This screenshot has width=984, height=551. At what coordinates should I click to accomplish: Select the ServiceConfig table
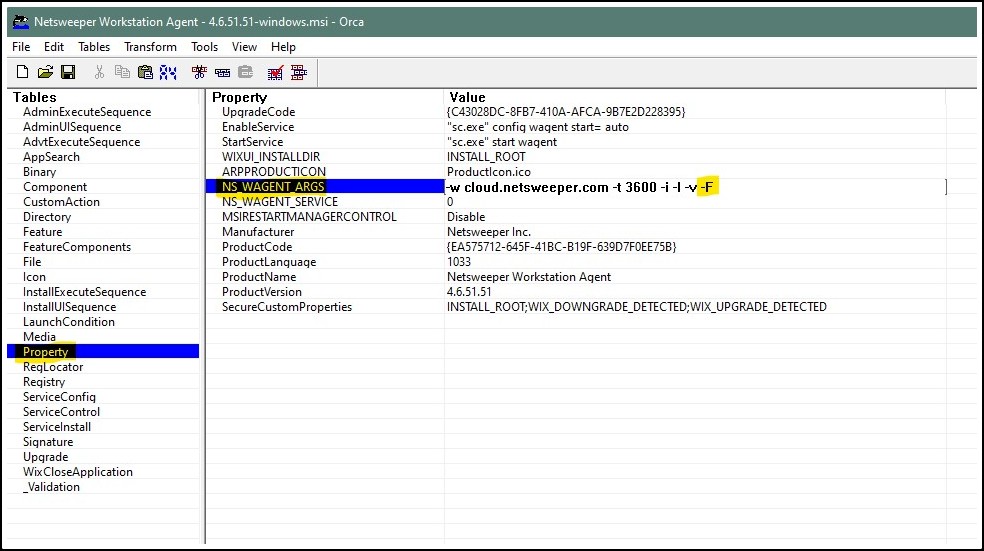point(60,397)
